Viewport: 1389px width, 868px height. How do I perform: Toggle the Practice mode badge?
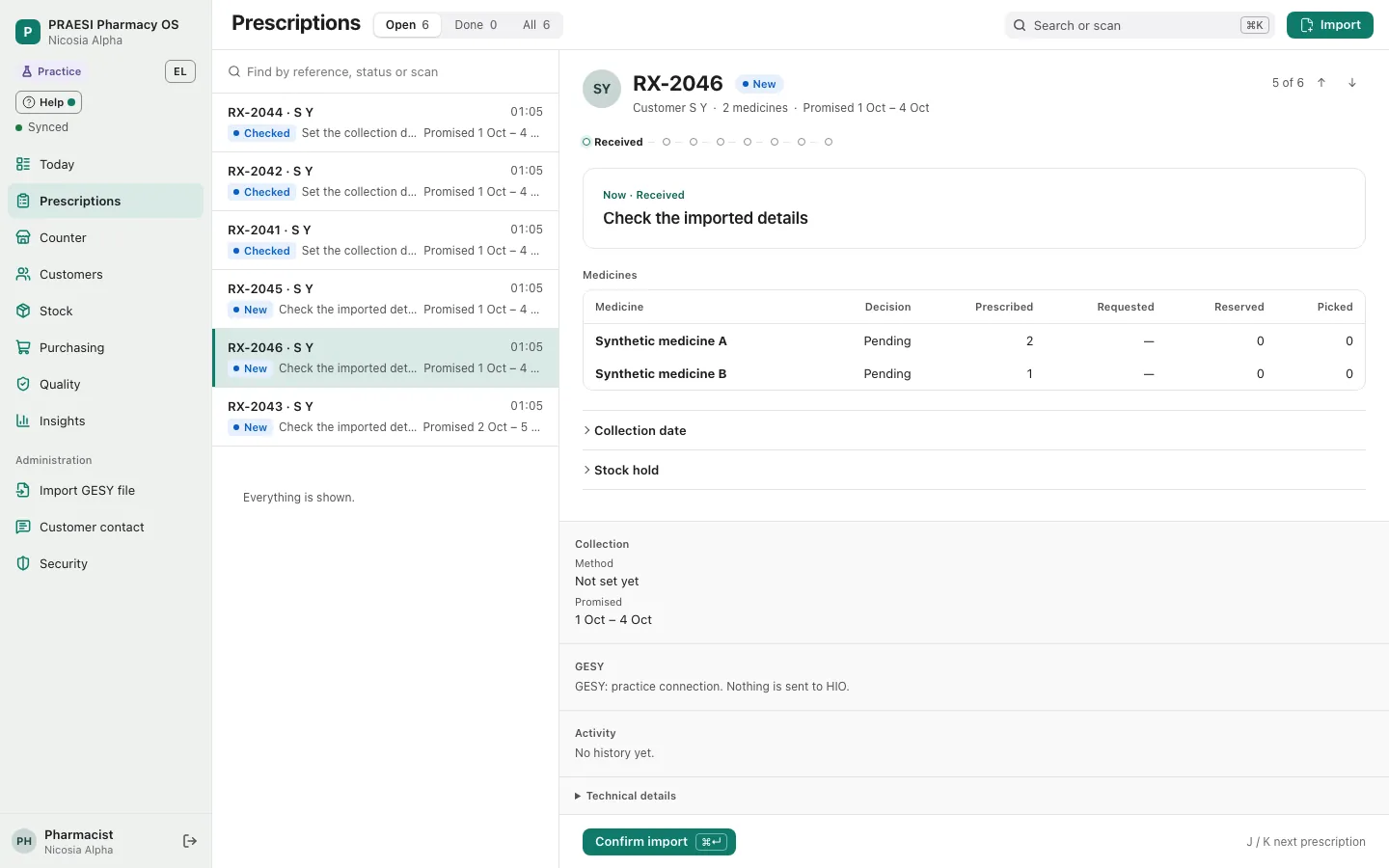[52, 71]
